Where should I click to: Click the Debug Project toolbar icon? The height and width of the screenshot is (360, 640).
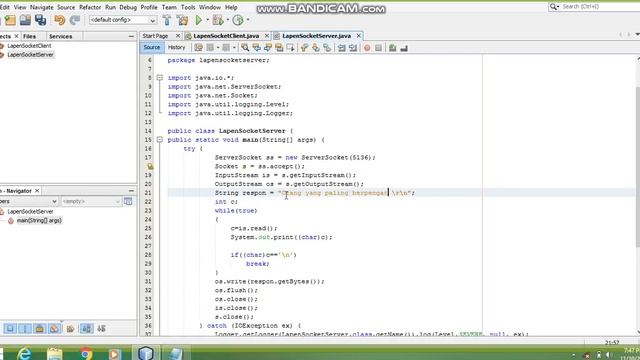(218, 20)
